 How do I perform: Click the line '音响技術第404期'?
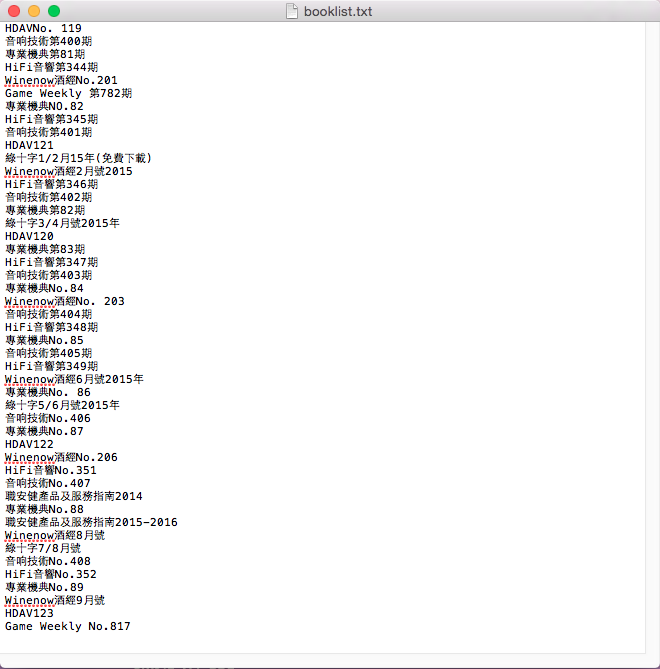tap(49, 314)
